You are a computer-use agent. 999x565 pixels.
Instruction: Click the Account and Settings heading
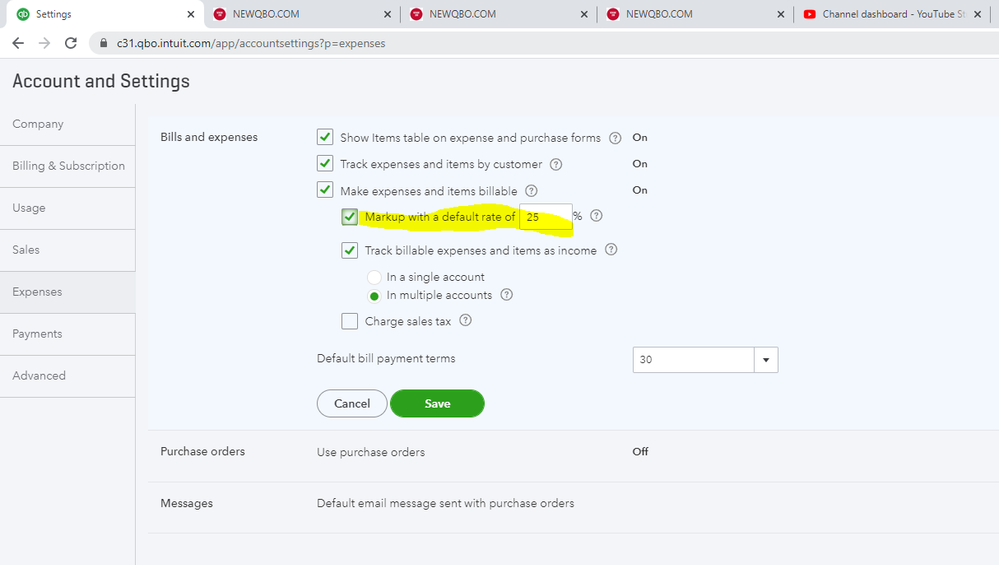click(x=101, y=82)
